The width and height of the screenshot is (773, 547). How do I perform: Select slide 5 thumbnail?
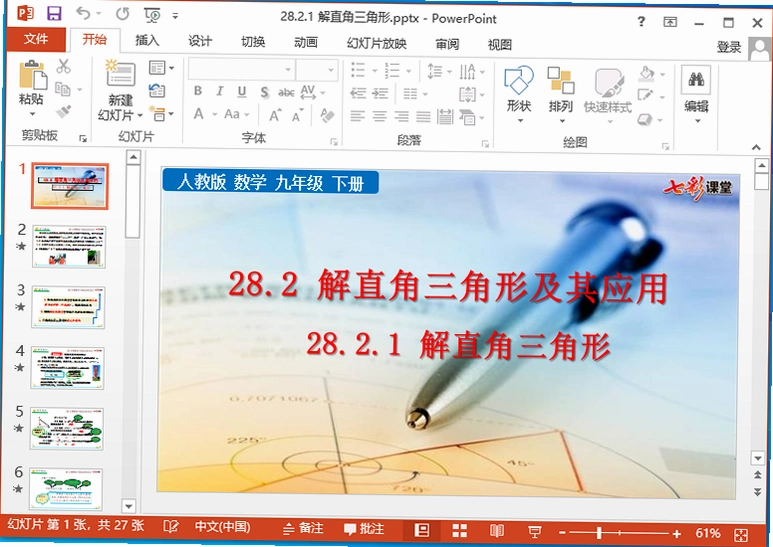point(66,428)
